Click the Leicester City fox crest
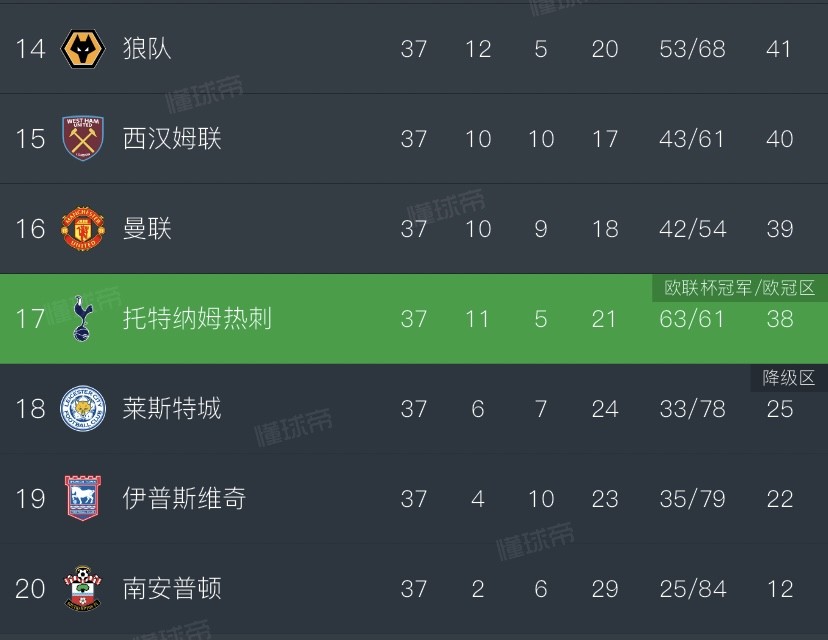Screen dimensions: 828x640 tap(83, 408)
